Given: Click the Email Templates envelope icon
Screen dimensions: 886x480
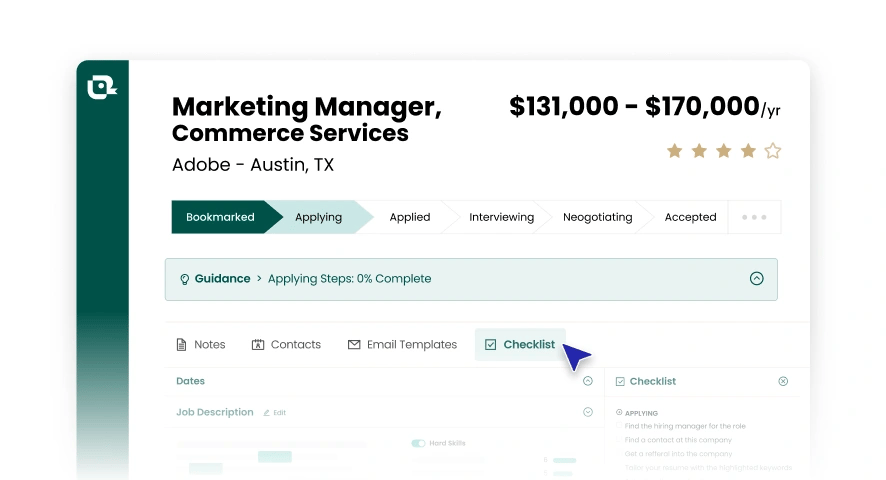Looking at the screenshot, I should tap(354, 344).
